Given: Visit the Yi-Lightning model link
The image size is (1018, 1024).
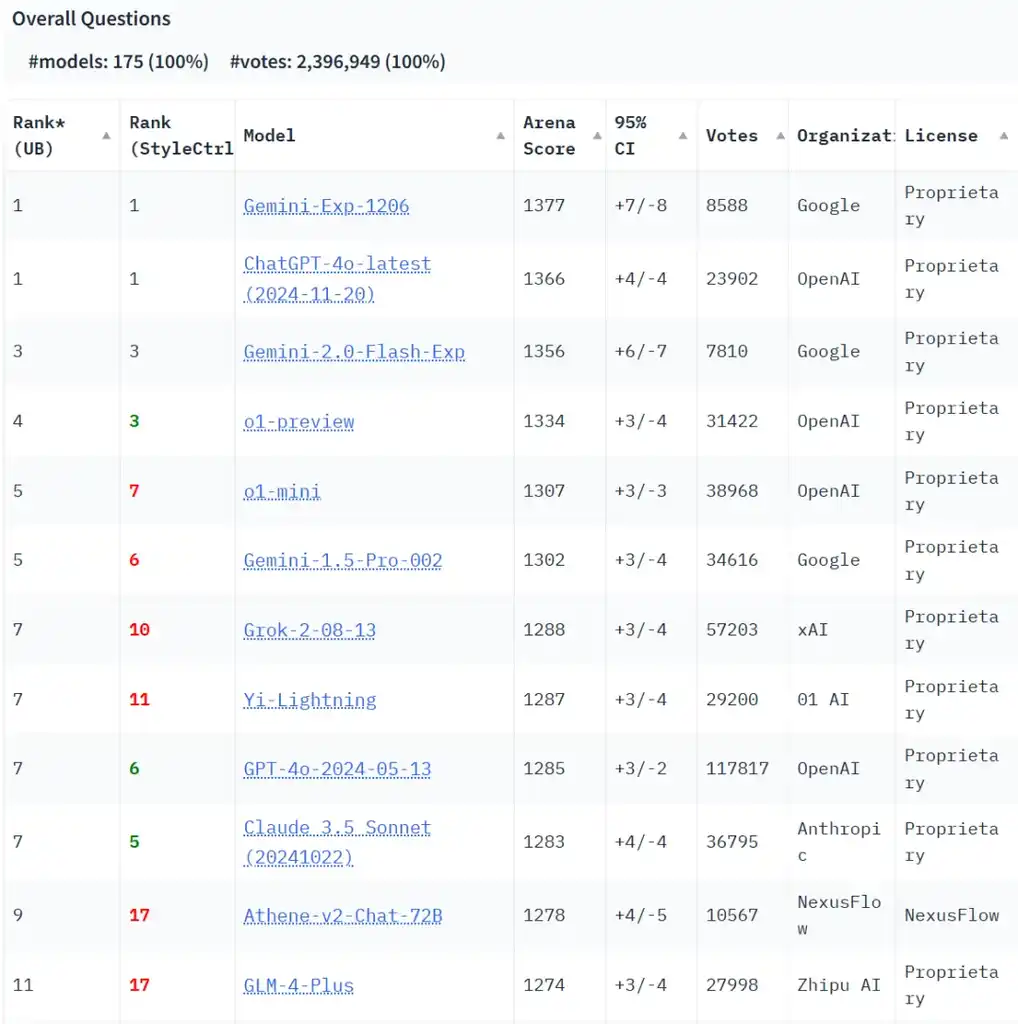Looking at the screenshot, I should (310, 700).
